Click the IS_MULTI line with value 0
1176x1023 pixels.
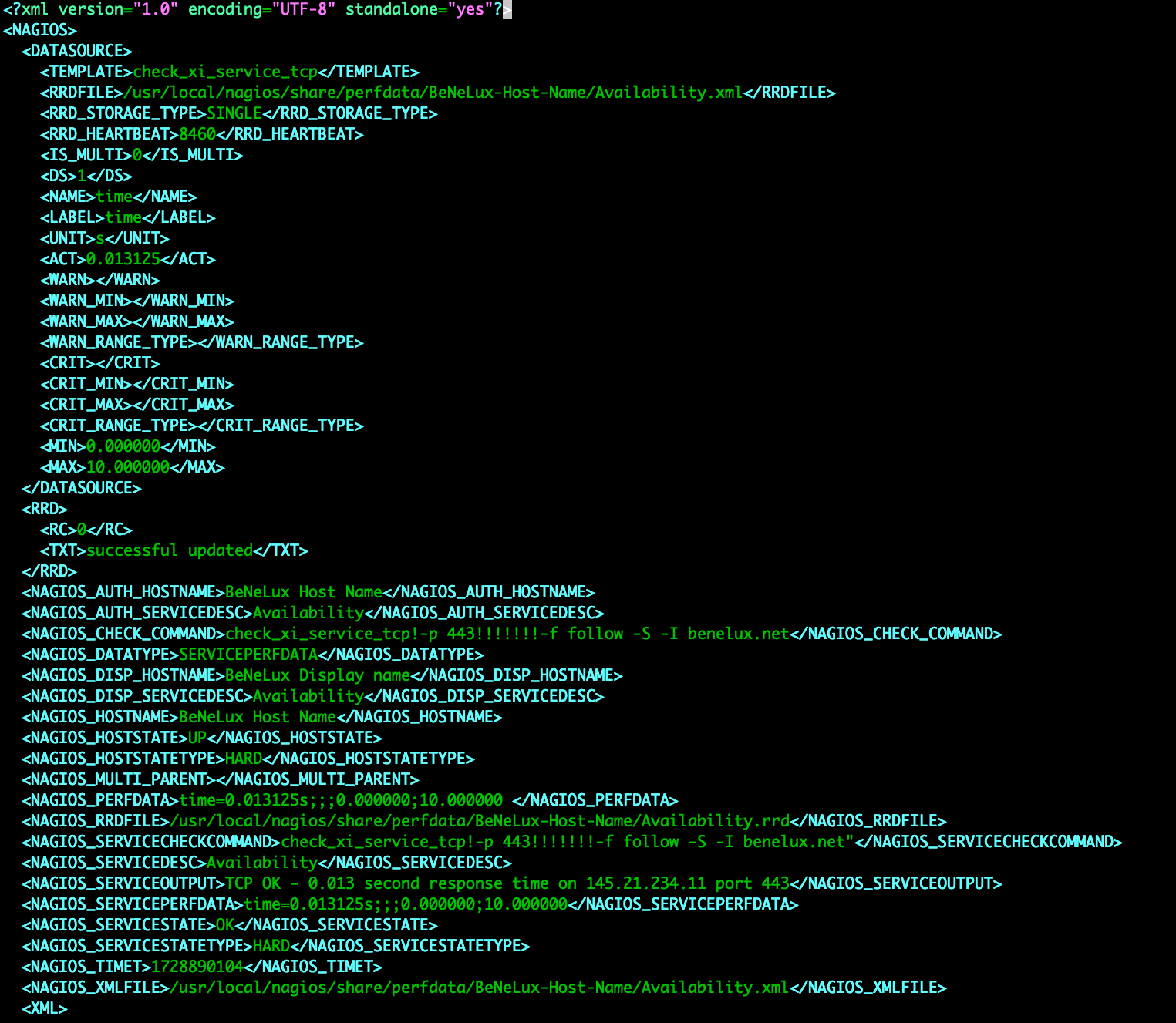[x=142, y=155]
